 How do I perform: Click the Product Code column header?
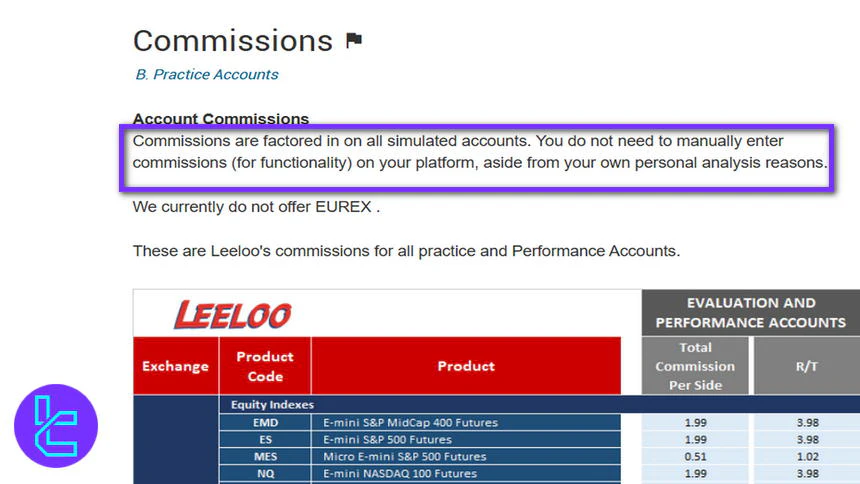265,366
